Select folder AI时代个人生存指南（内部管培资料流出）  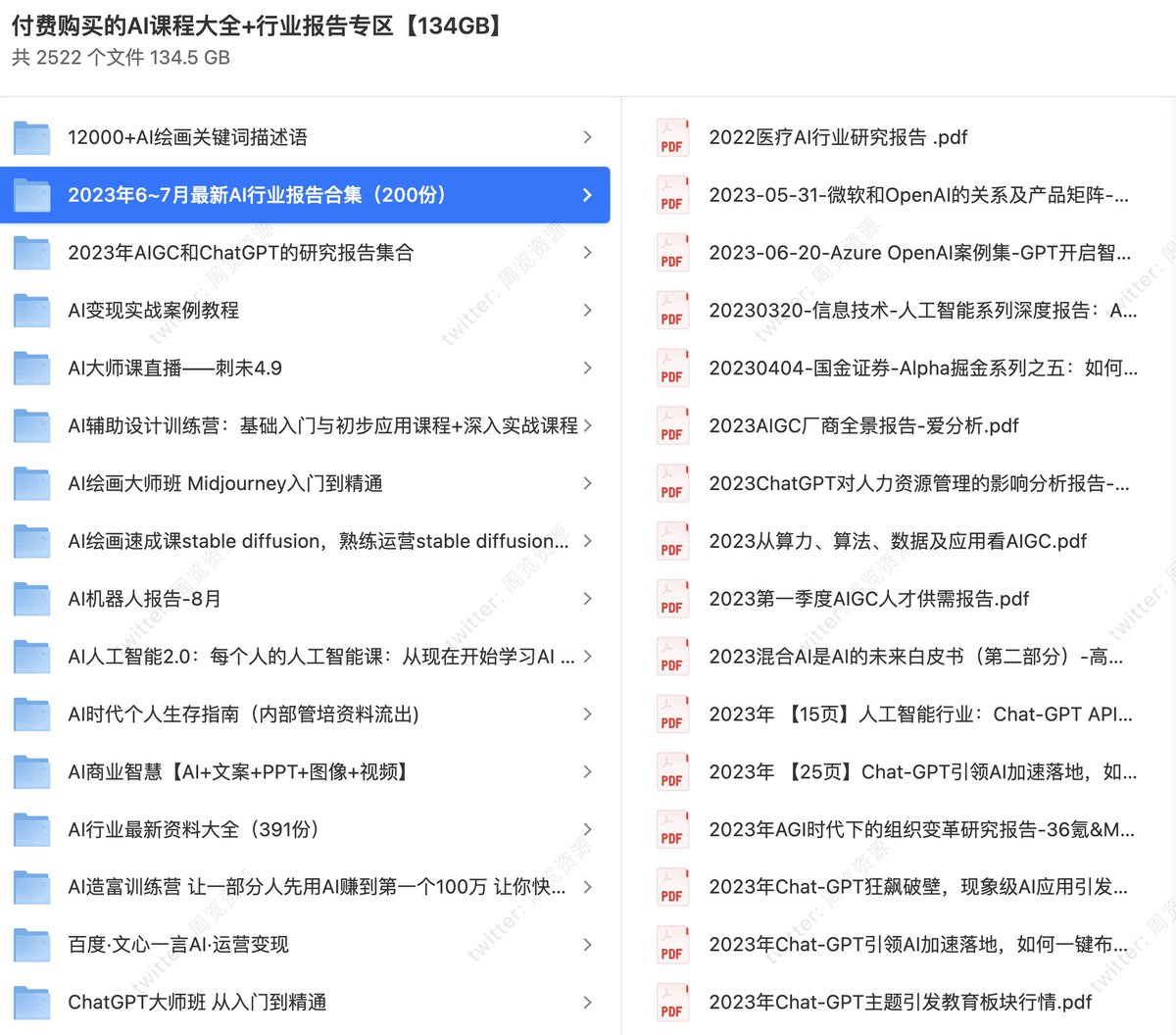(305, 715)
